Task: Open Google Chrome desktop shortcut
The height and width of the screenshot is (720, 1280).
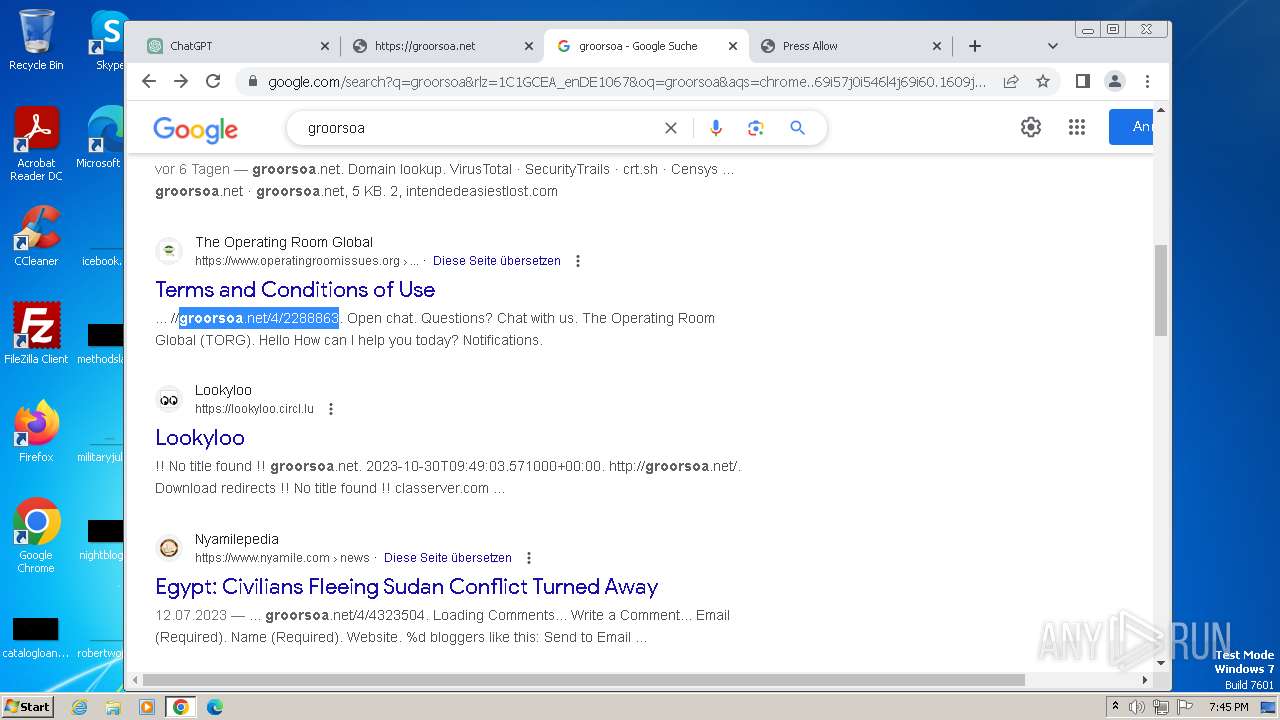Action: point(36,536)
